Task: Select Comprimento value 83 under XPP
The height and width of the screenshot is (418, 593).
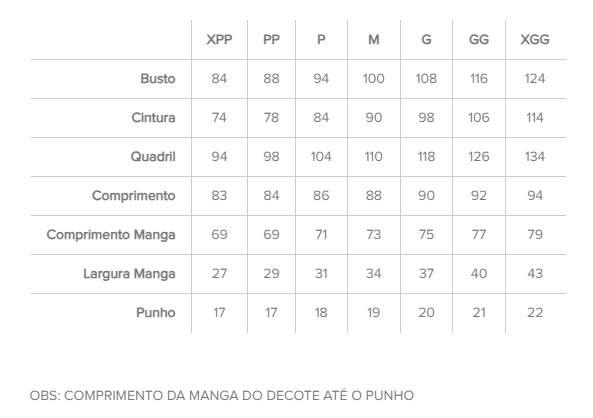Action: coord(219,196)
